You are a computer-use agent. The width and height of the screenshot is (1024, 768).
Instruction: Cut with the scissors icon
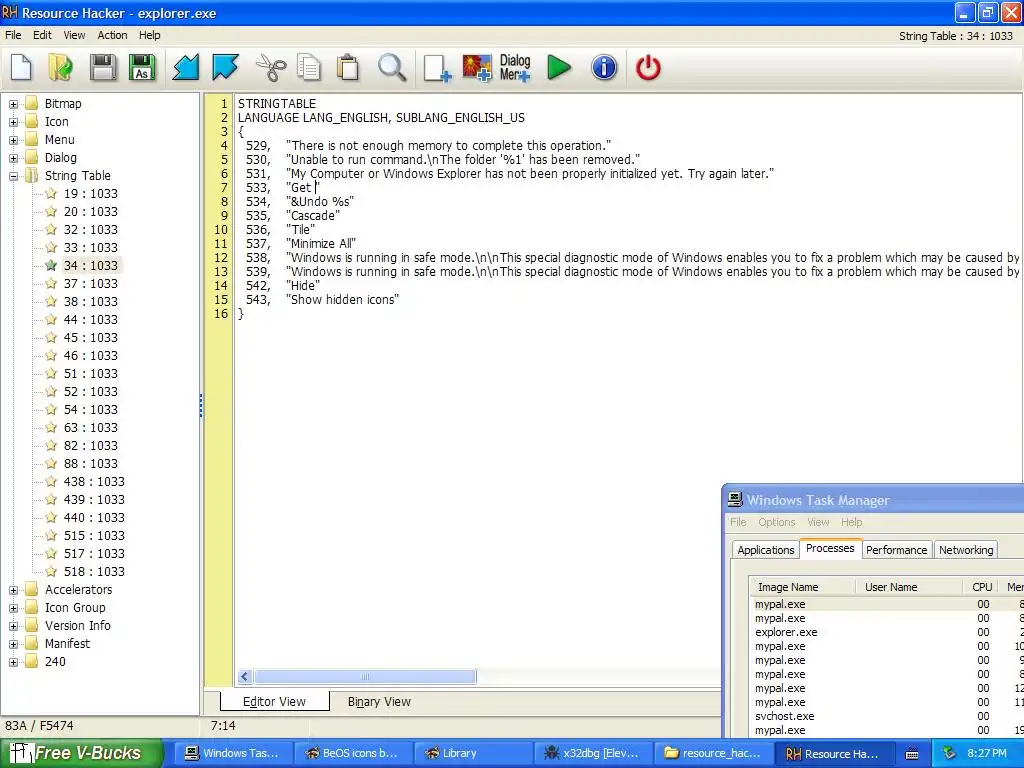pos(270,67)
